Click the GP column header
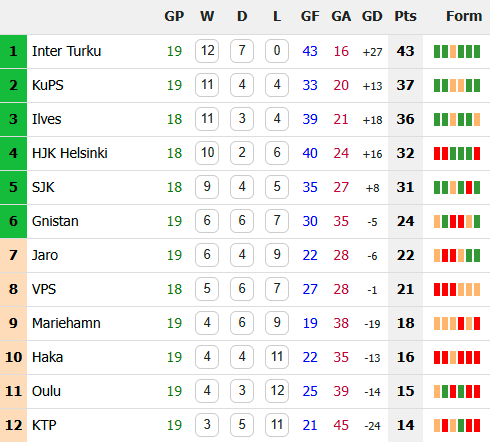The image size is (490, 442). 174,16
